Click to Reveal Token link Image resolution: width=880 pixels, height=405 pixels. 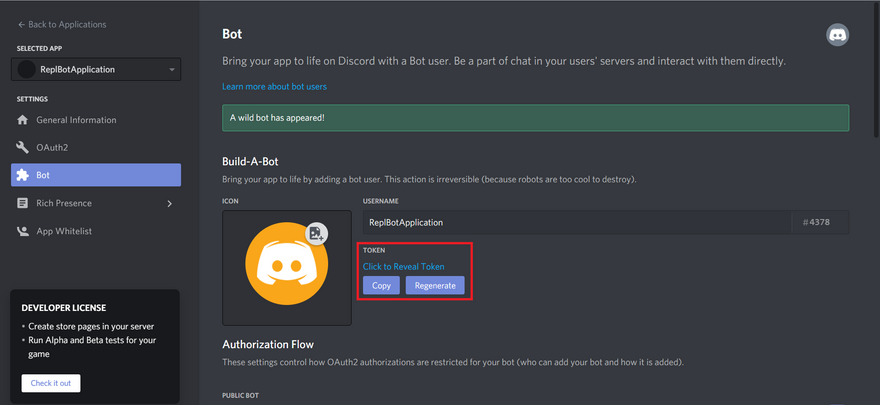pyautogui.click(x=403, y=266)
